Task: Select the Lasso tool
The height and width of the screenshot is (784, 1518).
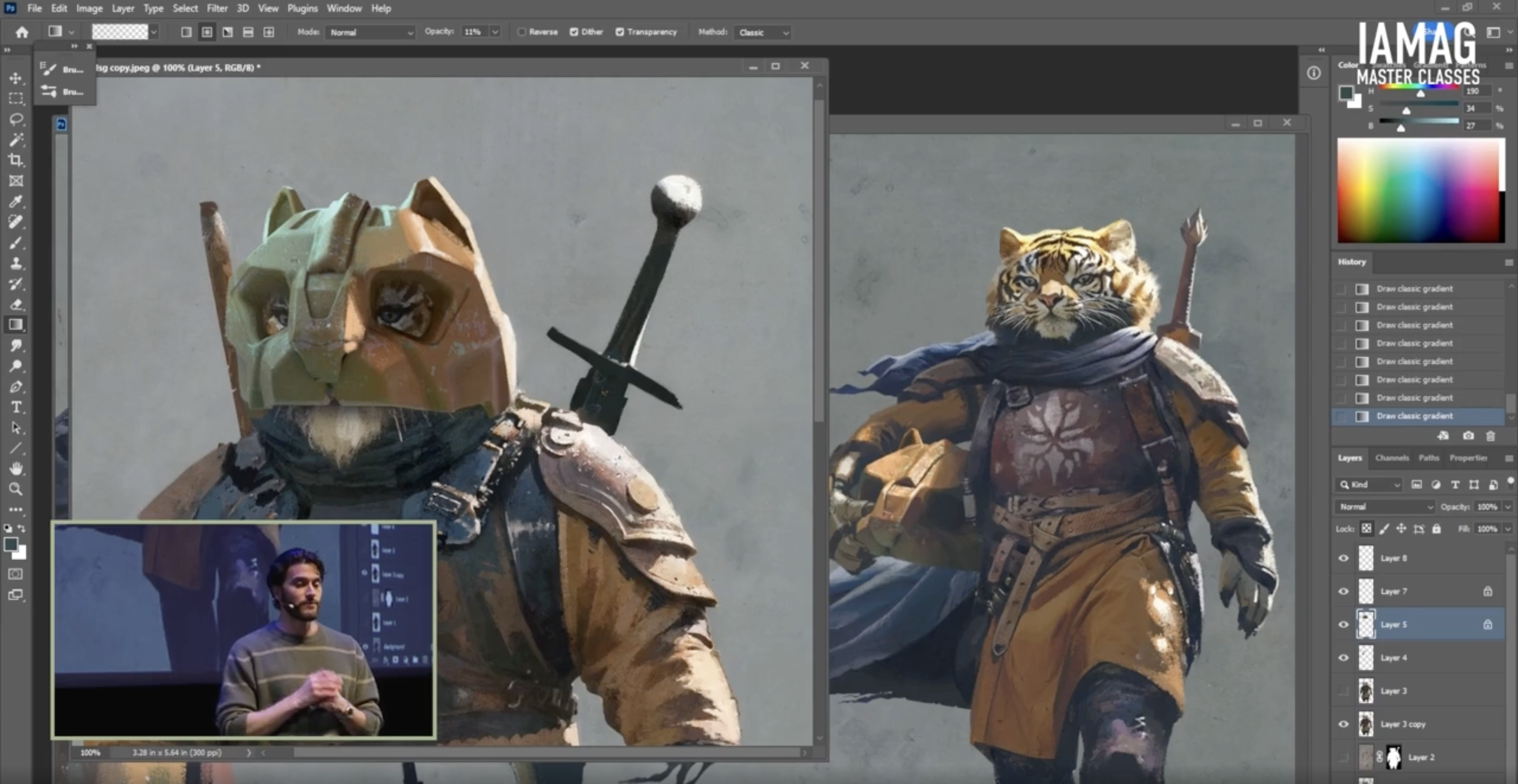Action: click(16, 120)
